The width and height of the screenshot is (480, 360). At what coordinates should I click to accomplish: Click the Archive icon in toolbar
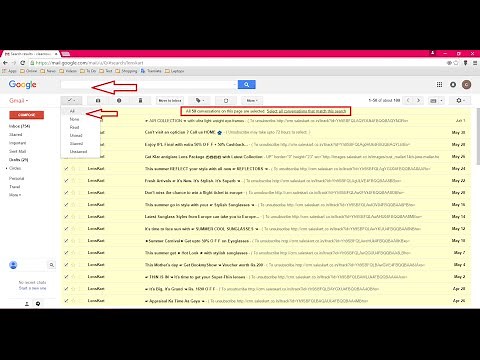[98, 100]
